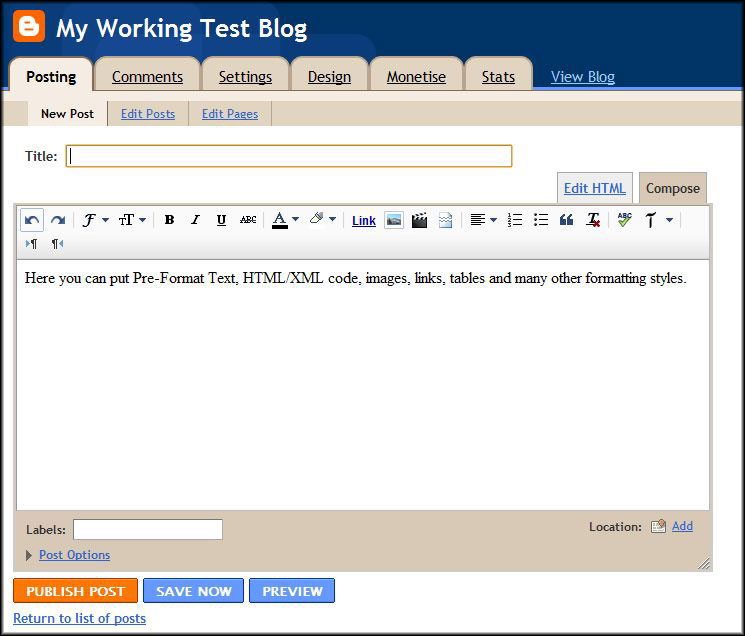The image size is (745, 636).
Task: Click the View Blog link
Action: coord(583,76)
